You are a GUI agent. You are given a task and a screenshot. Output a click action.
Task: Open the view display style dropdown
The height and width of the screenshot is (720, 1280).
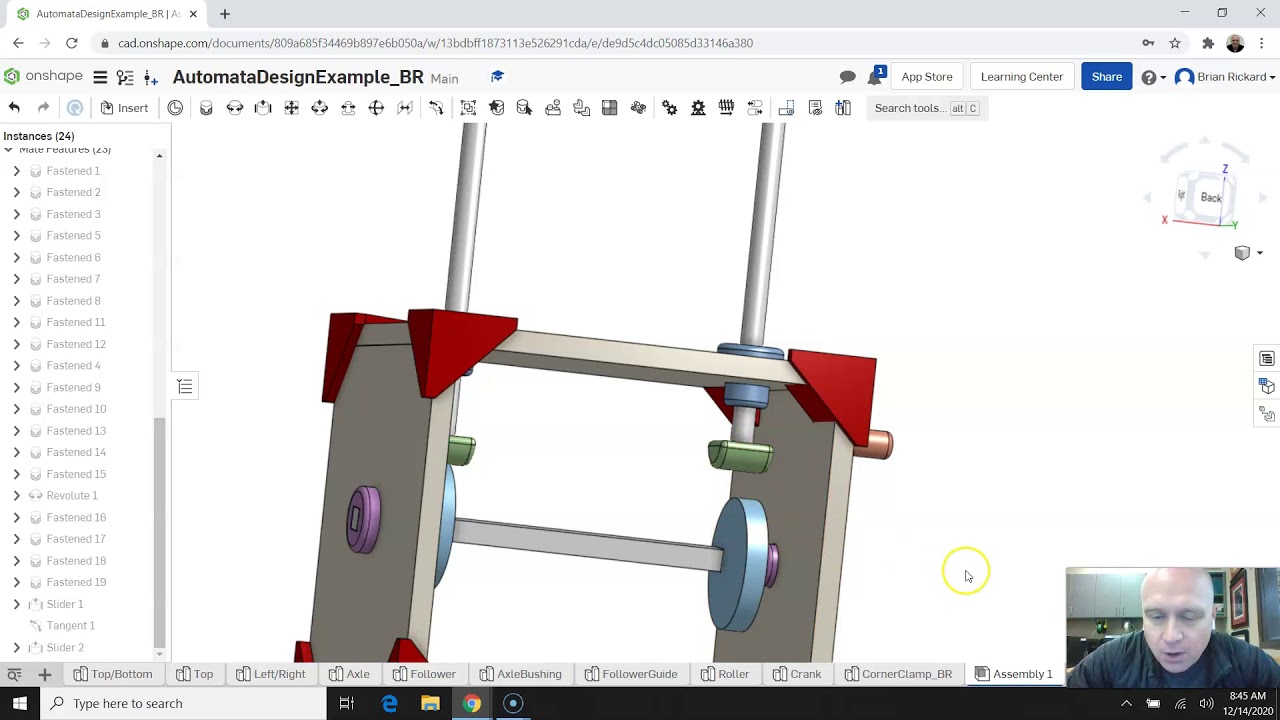pos(1248,253)
